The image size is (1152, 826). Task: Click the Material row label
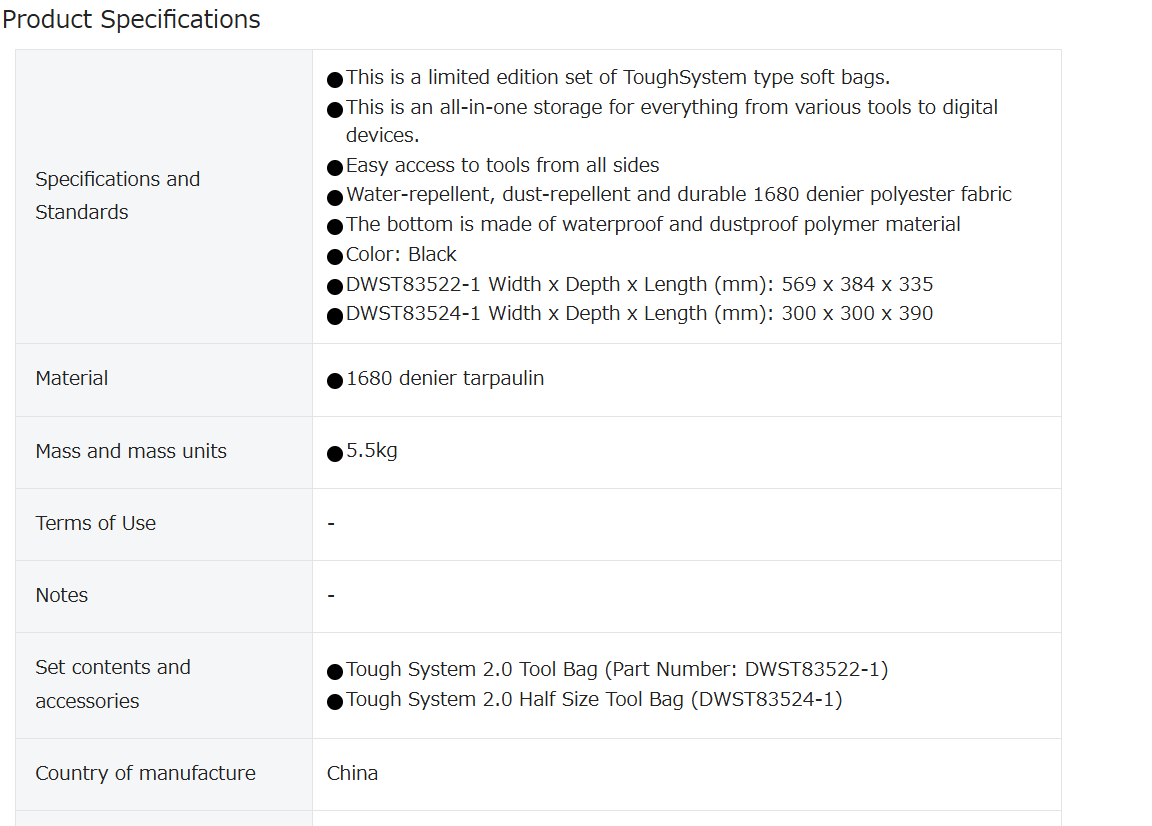pos(72,378)
